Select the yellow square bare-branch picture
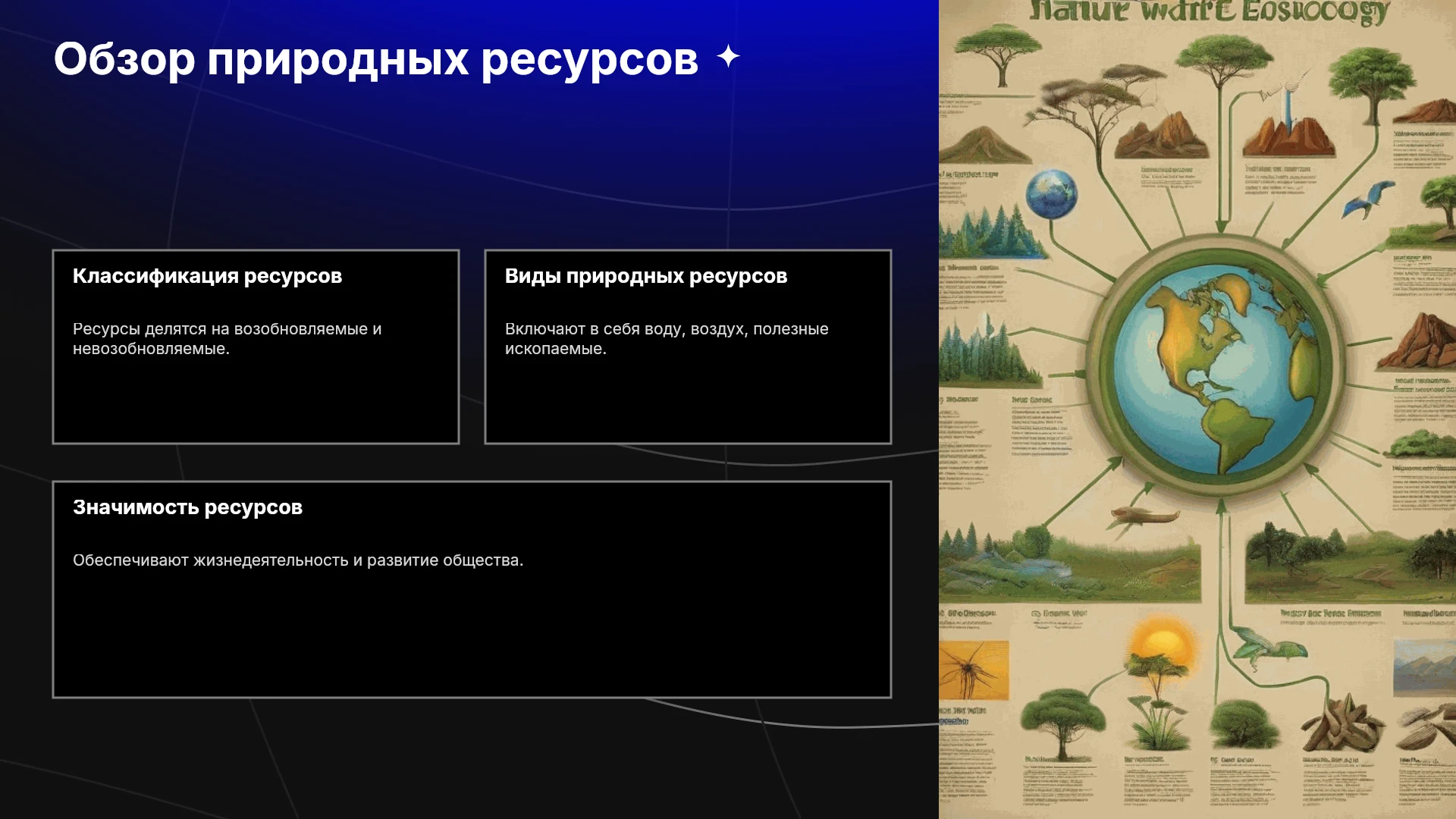The height and width of the screenshot is (819, 1456). [x=974, y=670]
